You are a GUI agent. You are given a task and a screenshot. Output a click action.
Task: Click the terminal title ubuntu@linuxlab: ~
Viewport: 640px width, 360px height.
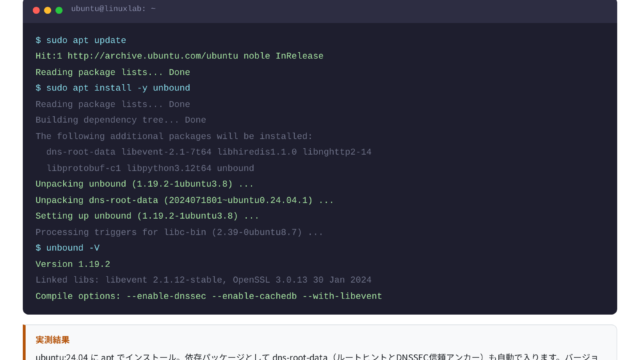[x=113, y=9]
